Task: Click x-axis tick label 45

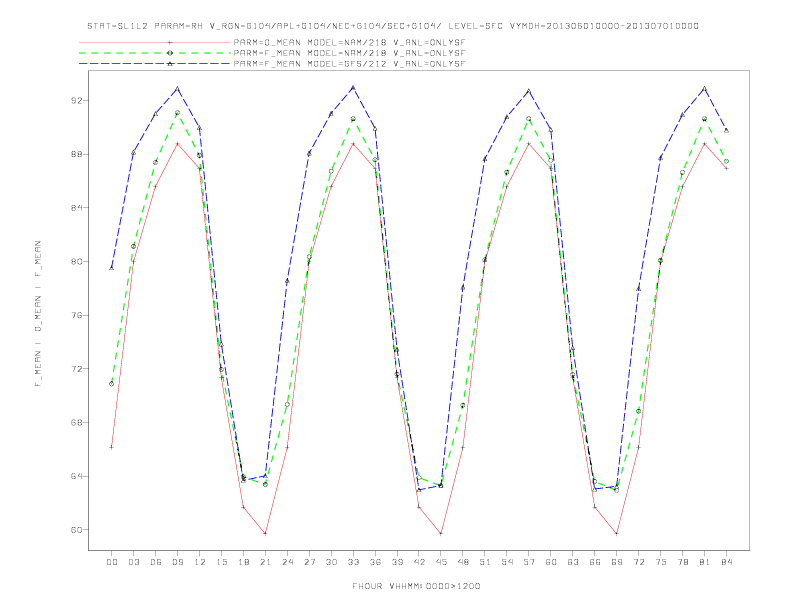Action: pos(441,562)
